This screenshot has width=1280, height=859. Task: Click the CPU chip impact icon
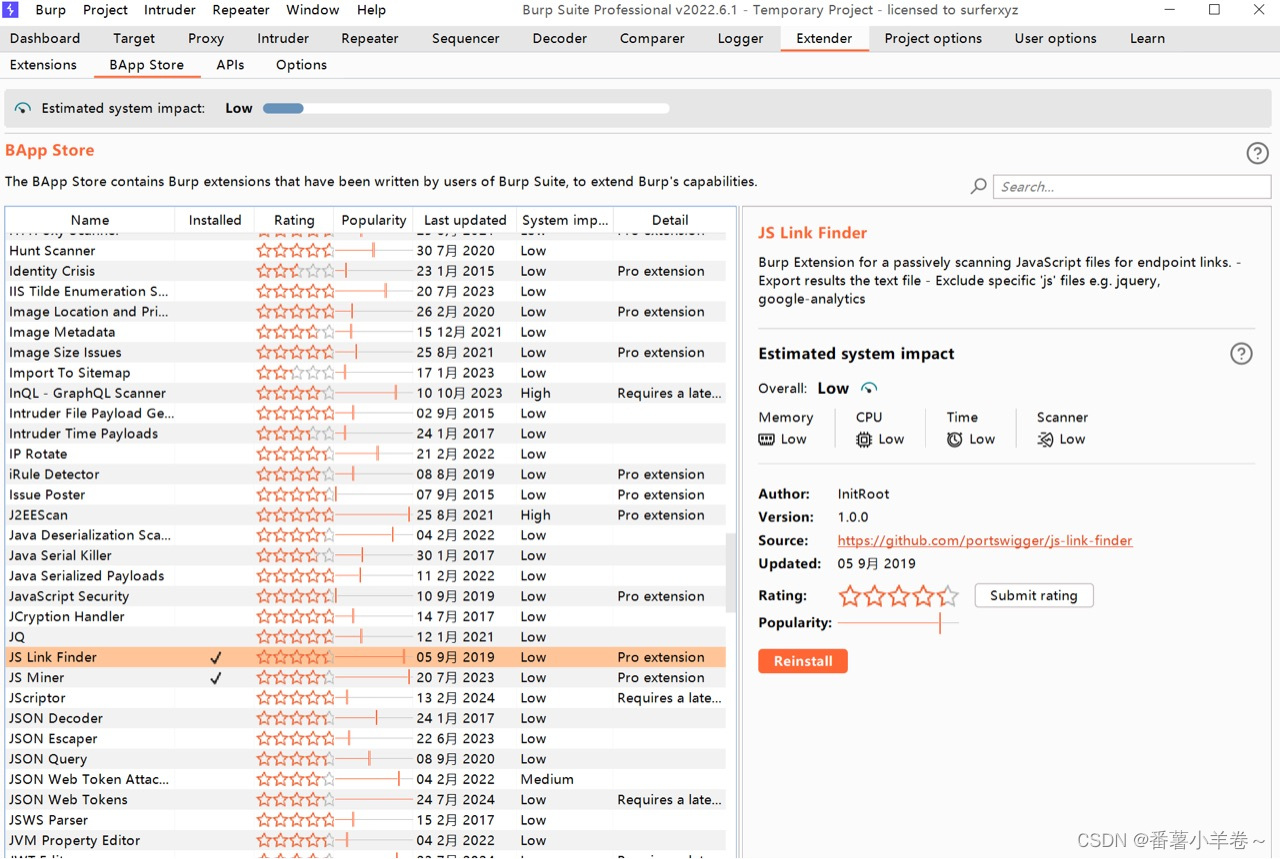tap(864, 439)
